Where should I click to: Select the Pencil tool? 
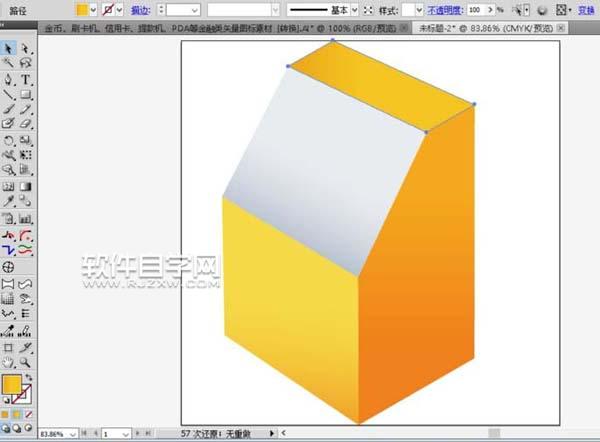coord(26,109)
